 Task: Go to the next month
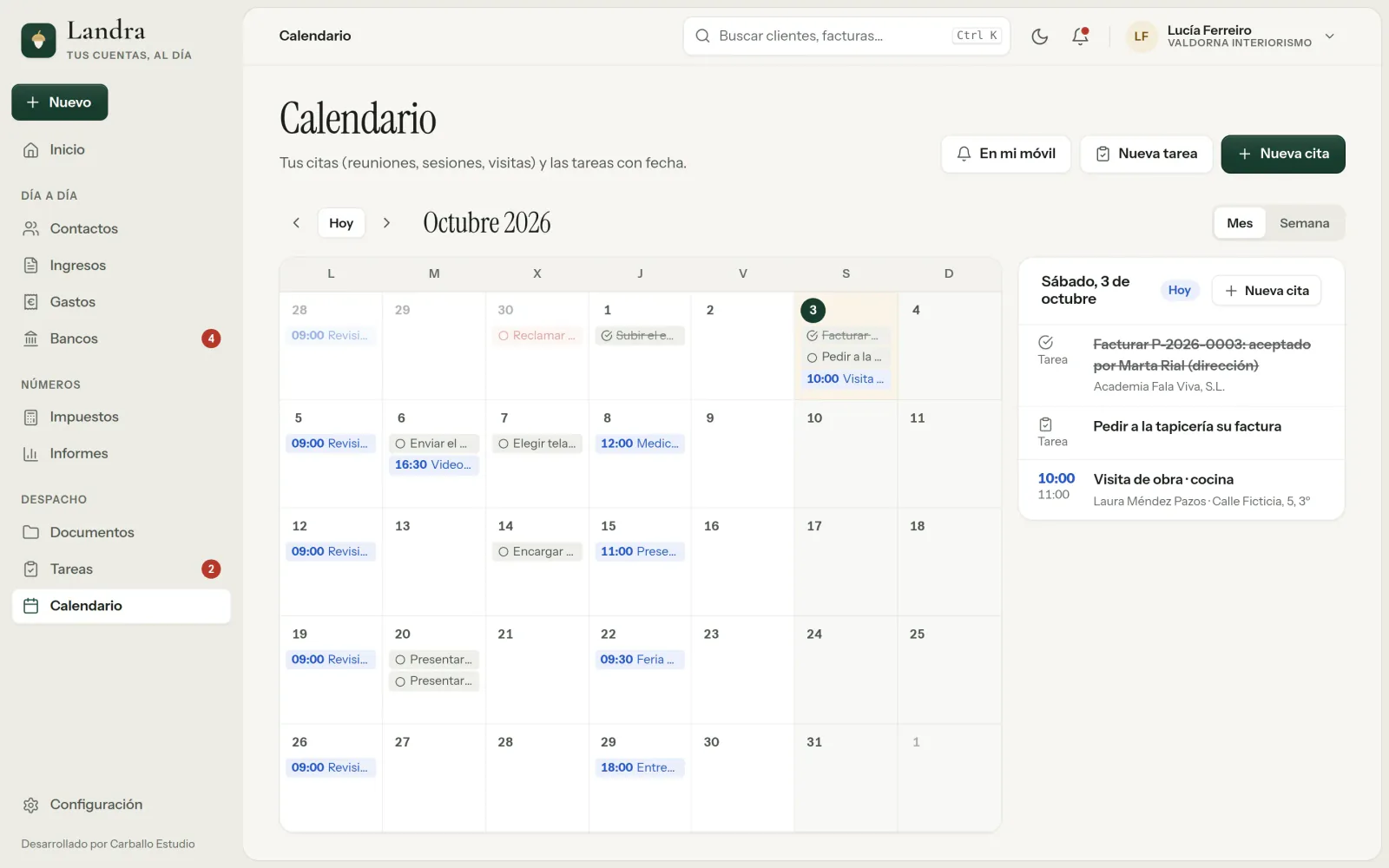[386, 223]
